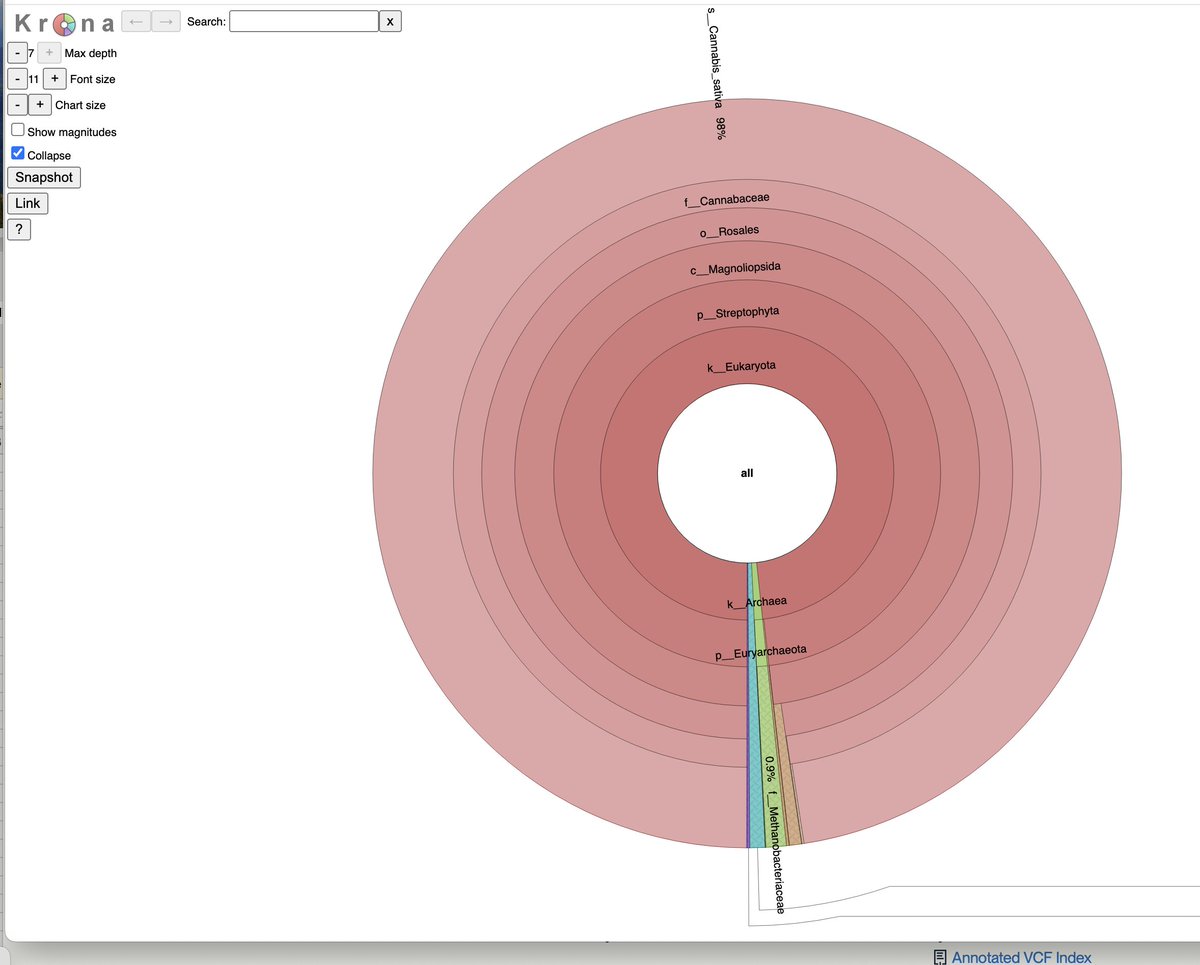The image size is (1200, 965).
Task: Click the Snapshot button
Action: 44,178
